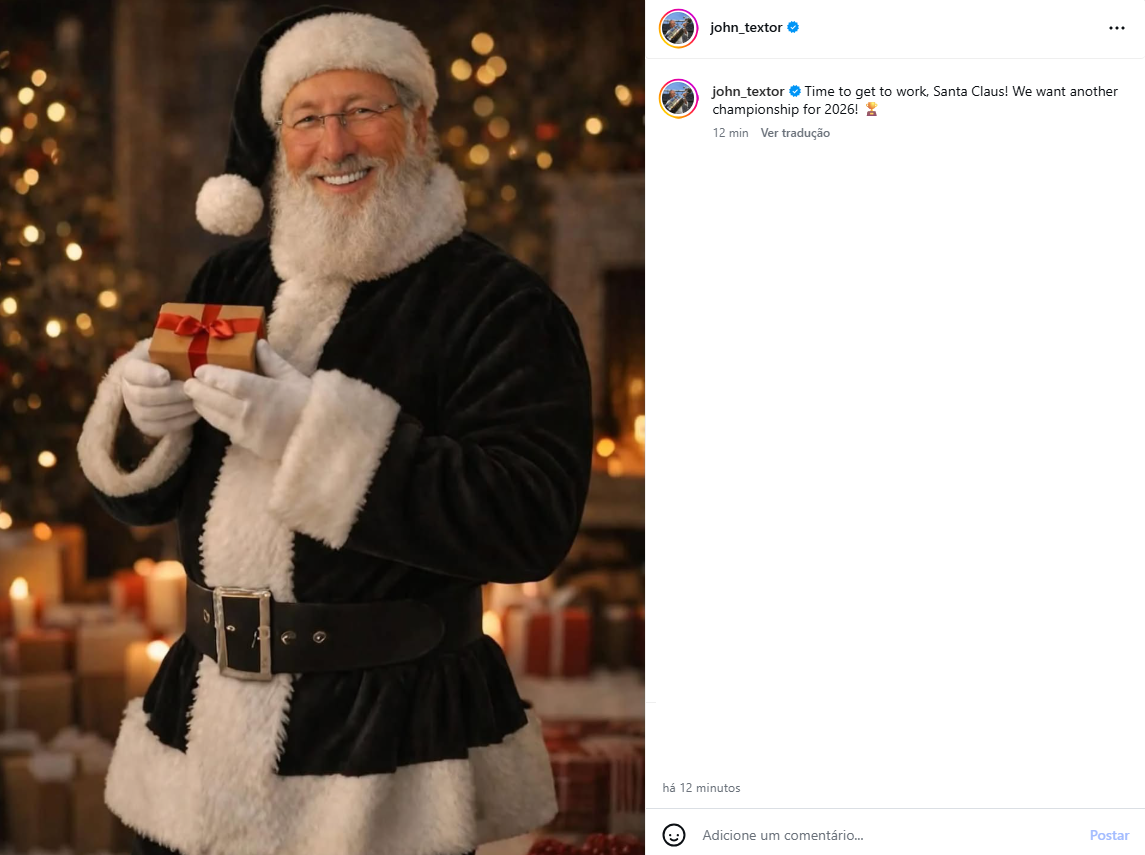Click the header profile avatar with story ring
The height and width of the screenshot is (855, 1145).
(x=678, y=28)
